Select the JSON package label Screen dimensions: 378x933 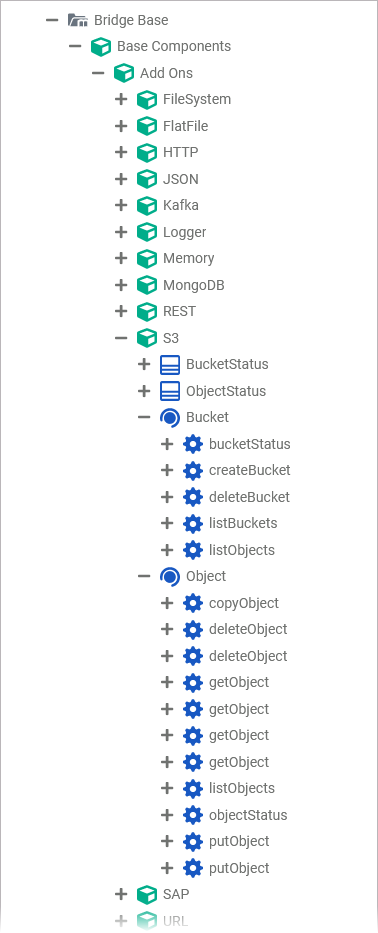[181, 179]
